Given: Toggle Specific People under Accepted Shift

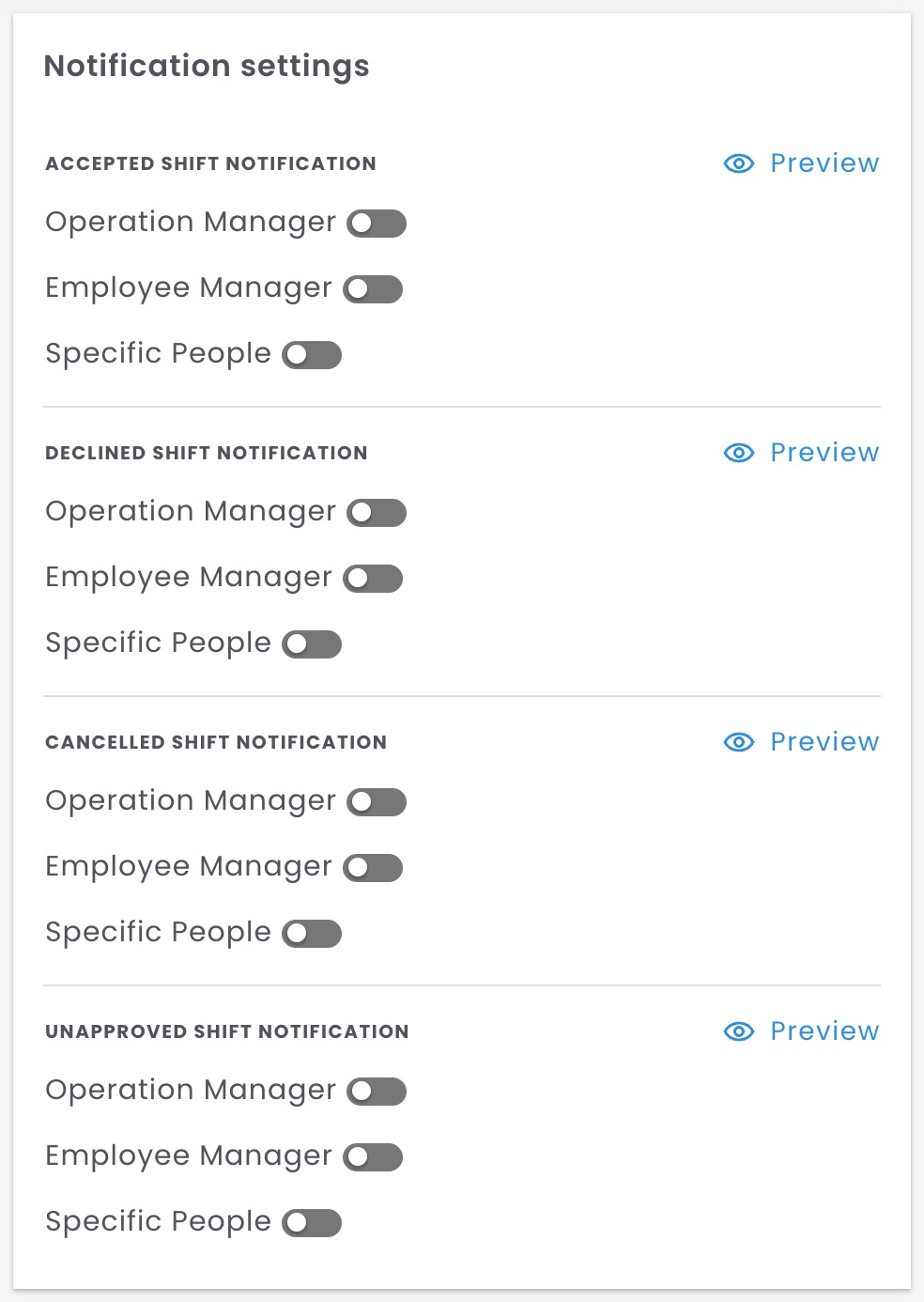Looking at the screenshot, I should [312, 355].
